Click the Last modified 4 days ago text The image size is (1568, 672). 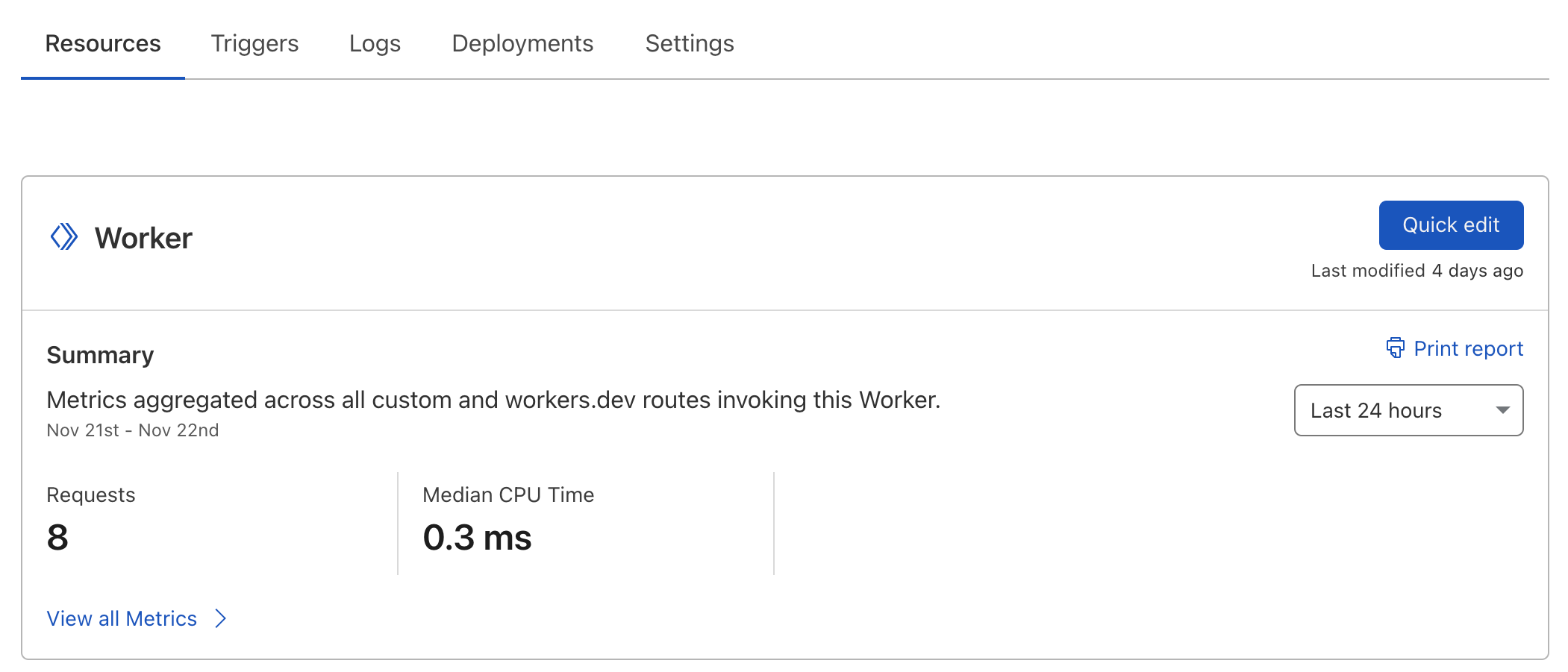(1416, 271)
